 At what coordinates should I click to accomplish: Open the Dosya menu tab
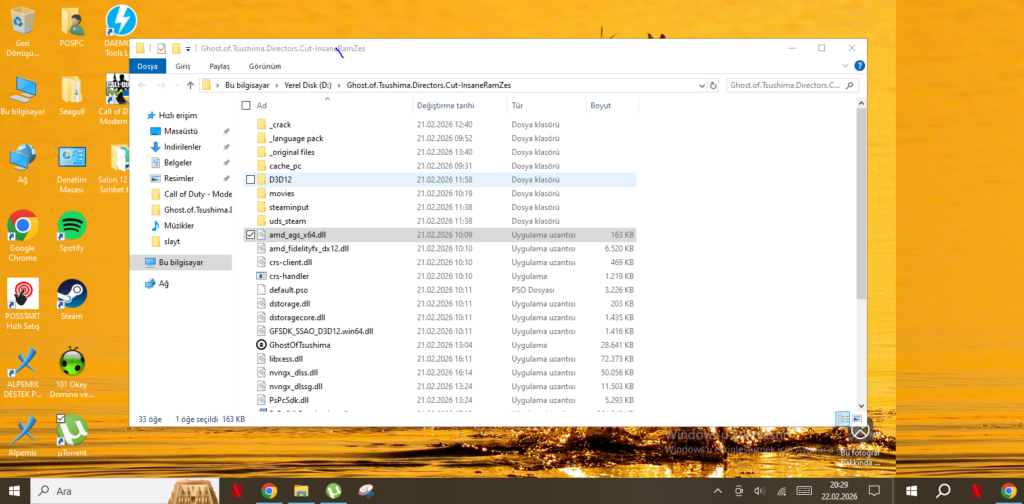pyautogui.click(x=148, y=66)
